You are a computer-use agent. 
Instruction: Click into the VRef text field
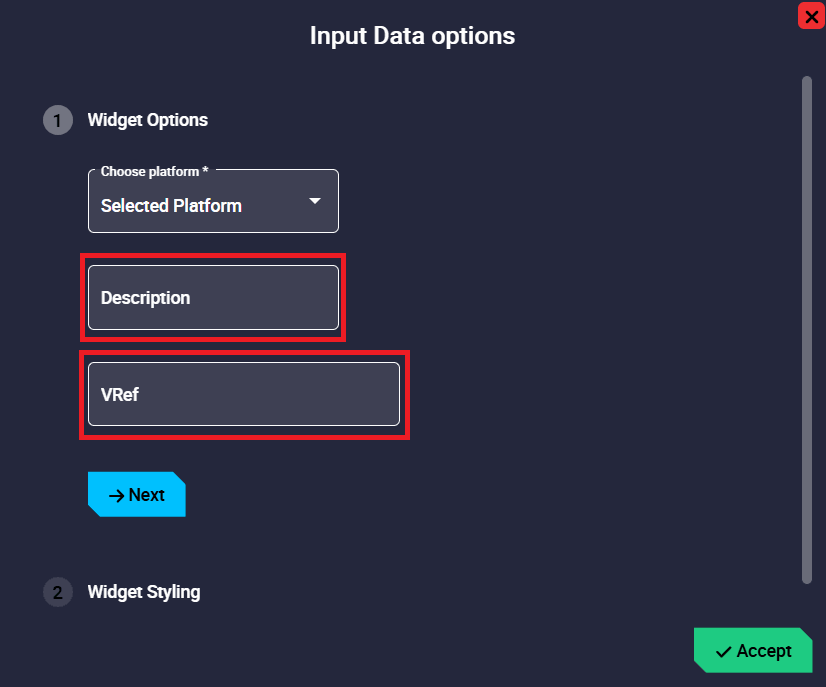[x=243, y=394]
